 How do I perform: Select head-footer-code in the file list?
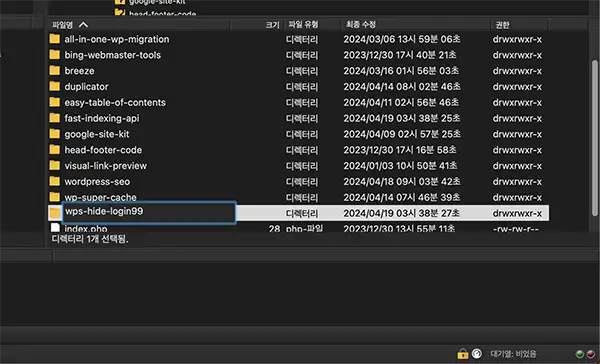103,150
